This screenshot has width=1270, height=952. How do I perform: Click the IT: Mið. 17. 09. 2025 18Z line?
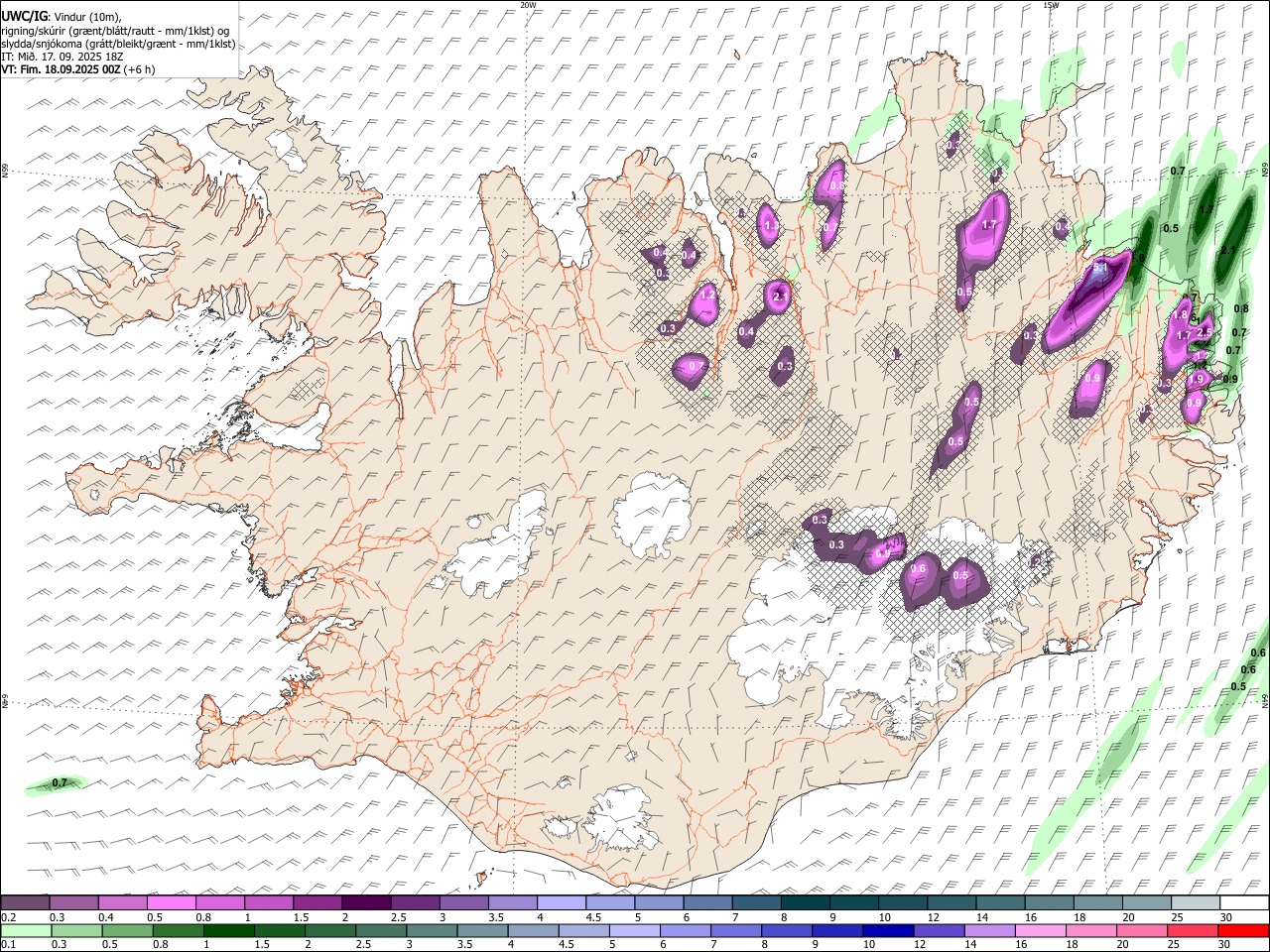click(62, 57)
